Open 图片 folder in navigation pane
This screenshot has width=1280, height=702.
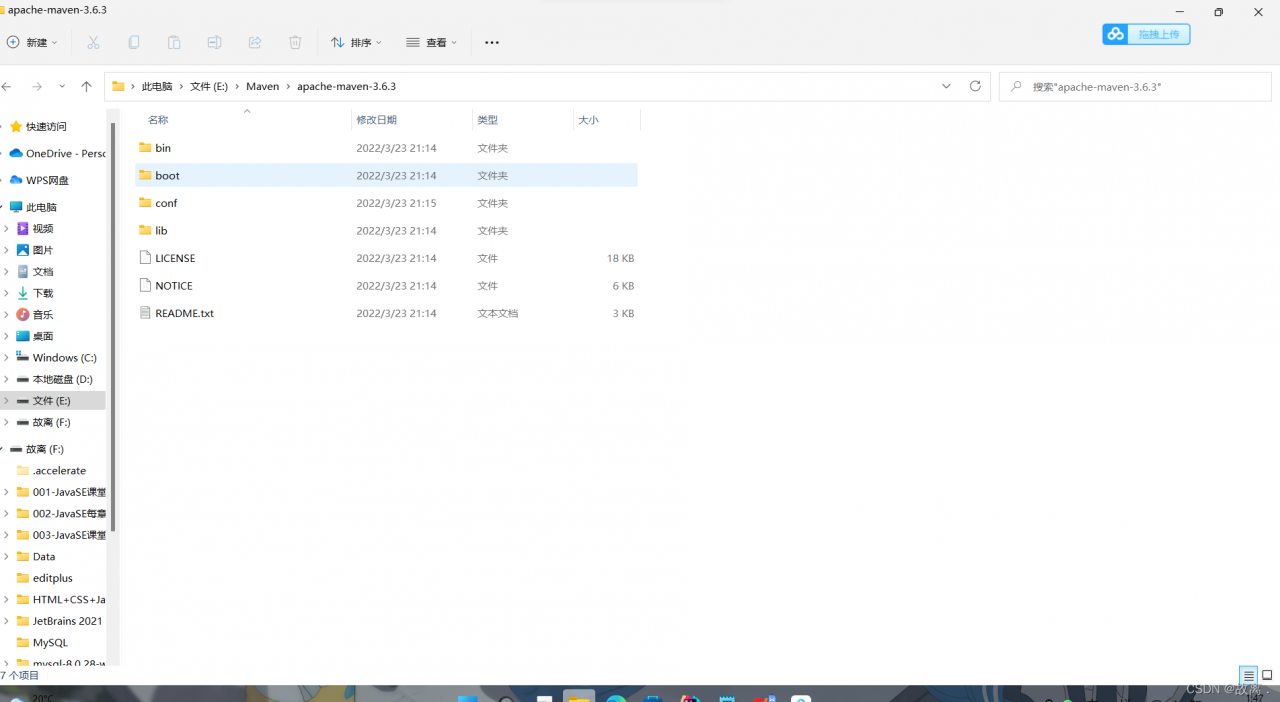[x=43, y=250]
